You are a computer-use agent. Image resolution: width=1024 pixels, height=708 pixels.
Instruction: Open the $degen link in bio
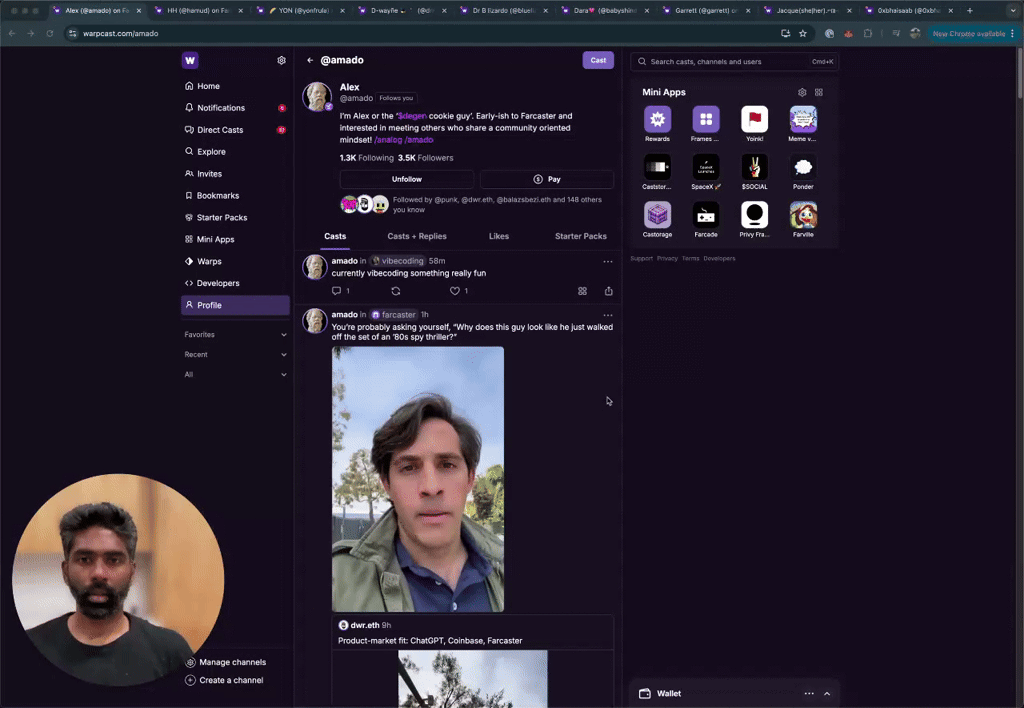click(412, 116)
